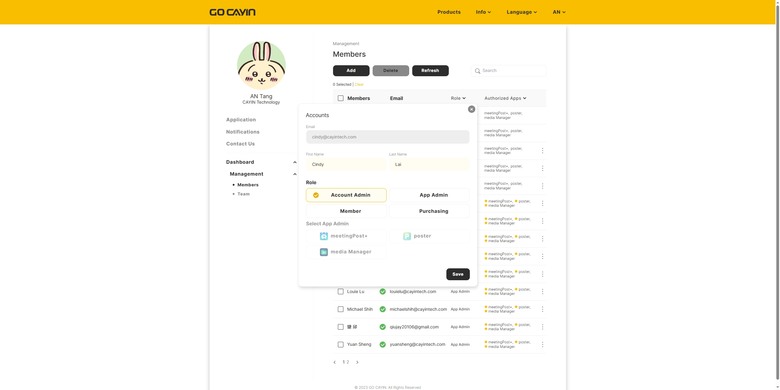Open Contact Us in the sidebar
Image resolution: width=780 pixels, height=390 pixels.
coord(240,144)
